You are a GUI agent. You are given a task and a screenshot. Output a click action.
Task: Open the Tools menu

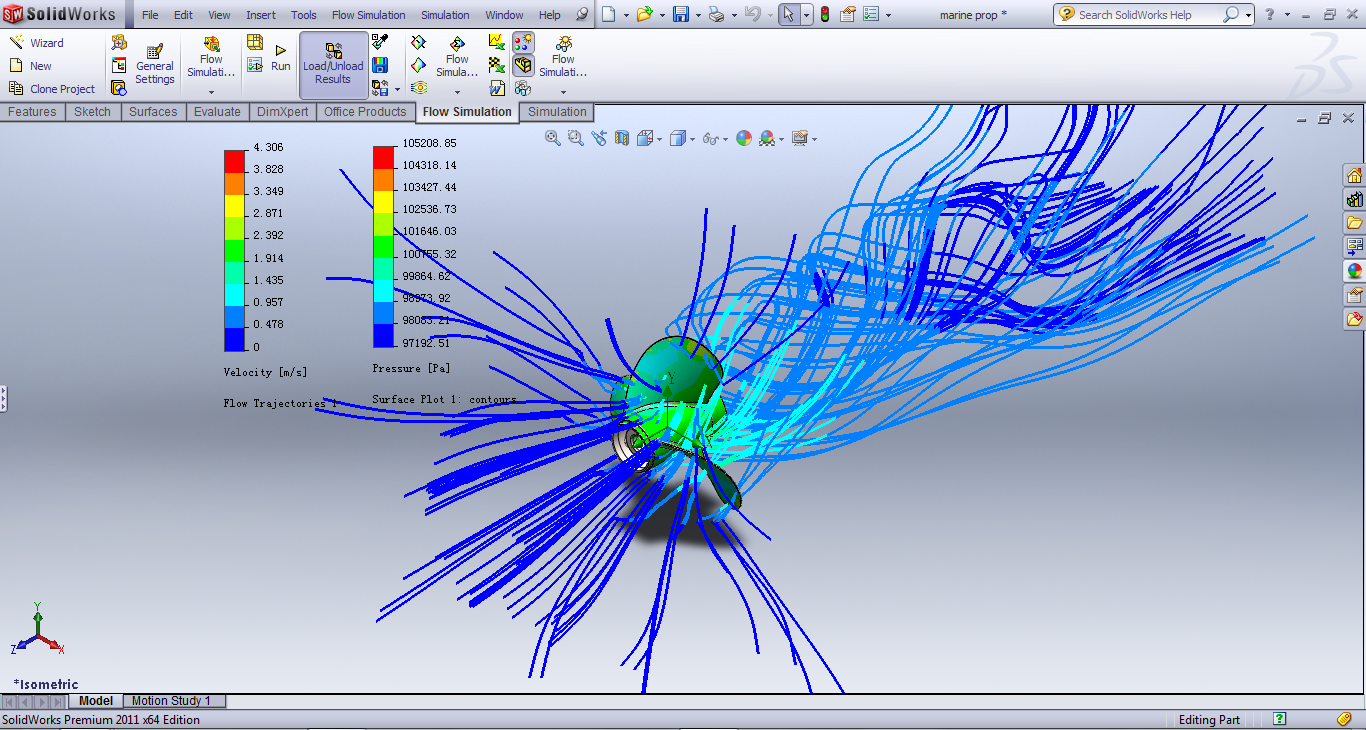point(304,15)
